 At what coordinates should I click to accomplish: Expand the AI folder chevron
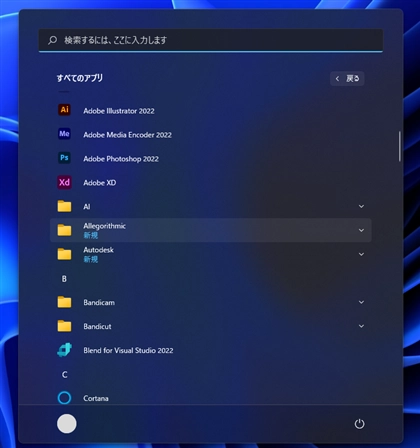[361, 206]
